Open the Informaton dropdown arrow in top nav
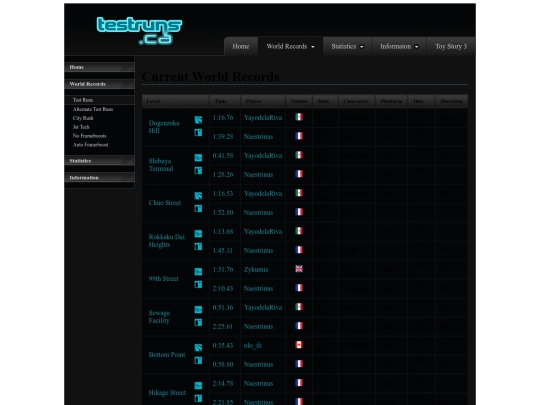Viewport: 540px width, 405px height. tap(416, 47)
